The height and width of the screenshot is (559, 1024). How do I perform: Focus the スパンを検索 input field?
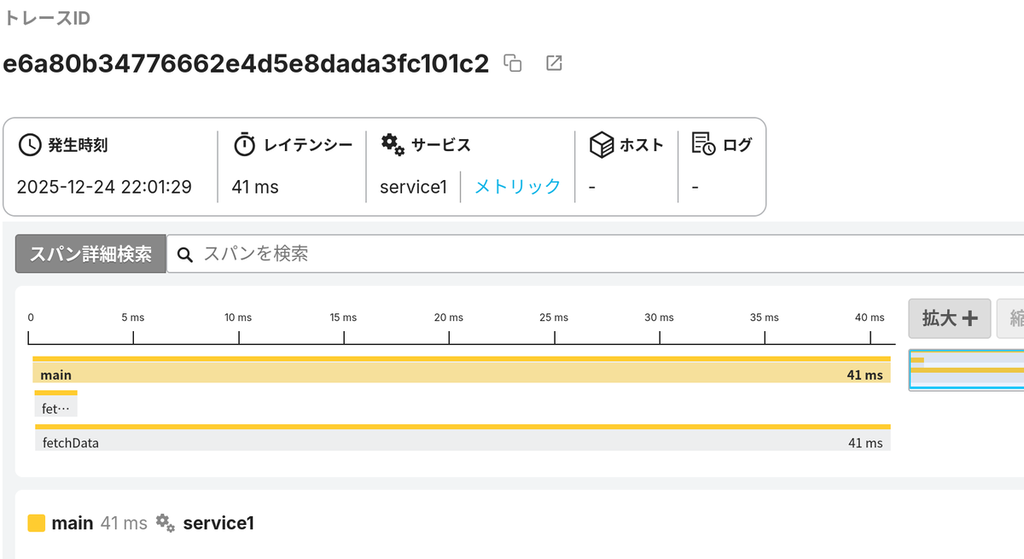point(594,253)
